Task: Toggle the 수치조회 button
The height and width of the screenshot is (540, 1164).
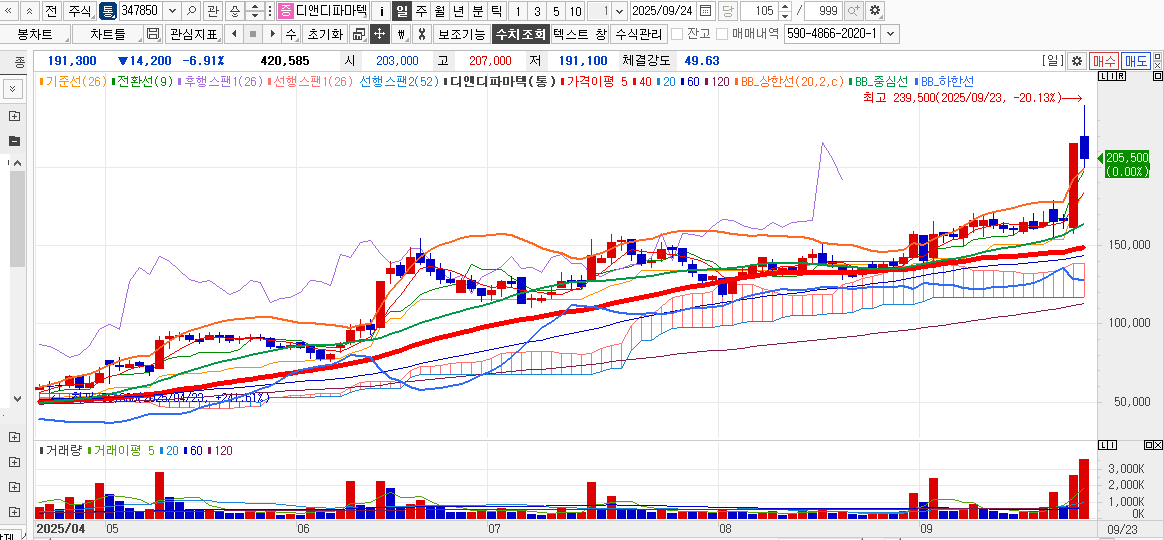Action: click(520, 34)
